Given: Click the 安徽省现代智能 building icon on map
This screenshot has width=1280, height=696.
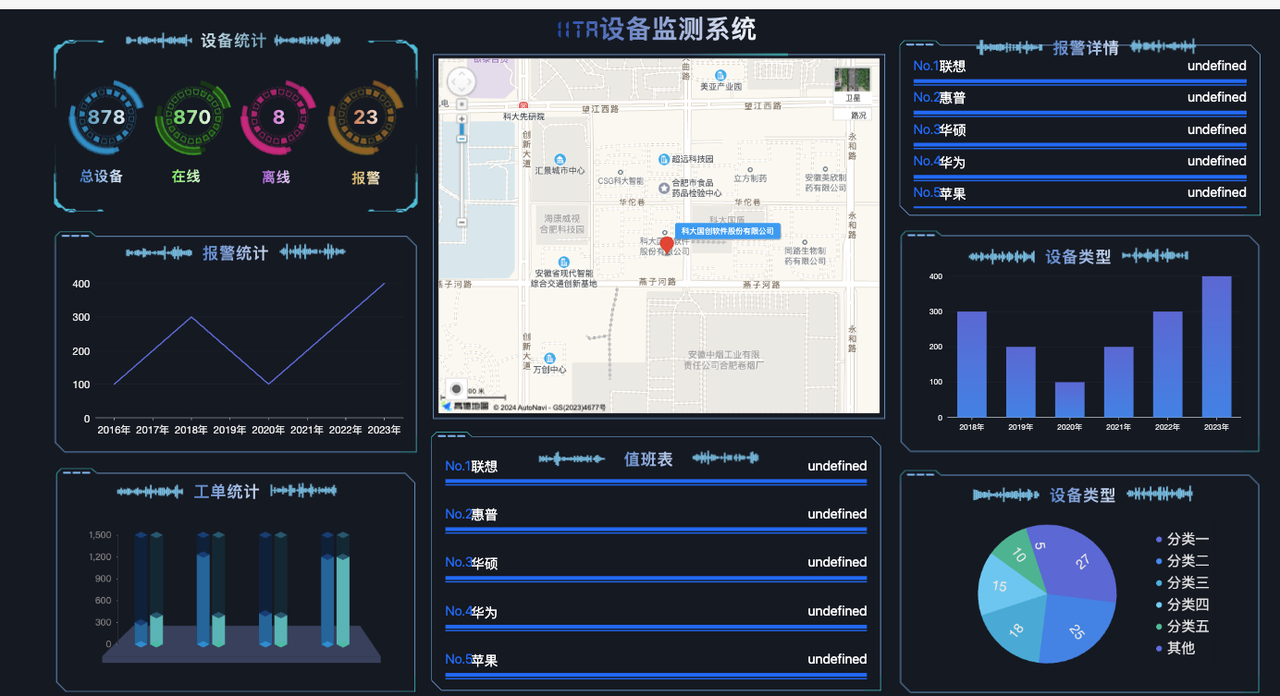Looking at the screenshot, I should tap(562, 261).
